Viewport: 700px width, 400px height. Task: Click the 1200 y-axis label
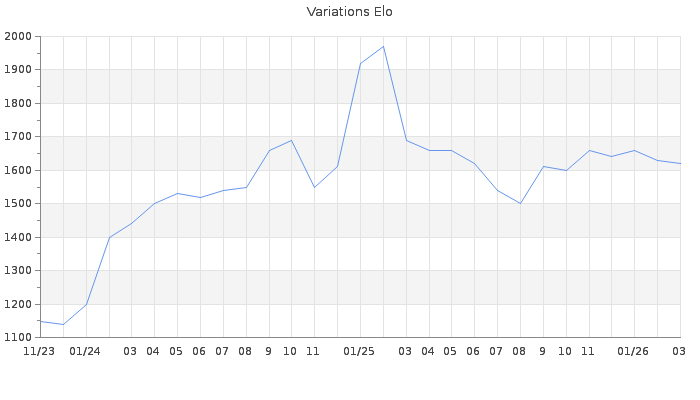pos(19,305)
